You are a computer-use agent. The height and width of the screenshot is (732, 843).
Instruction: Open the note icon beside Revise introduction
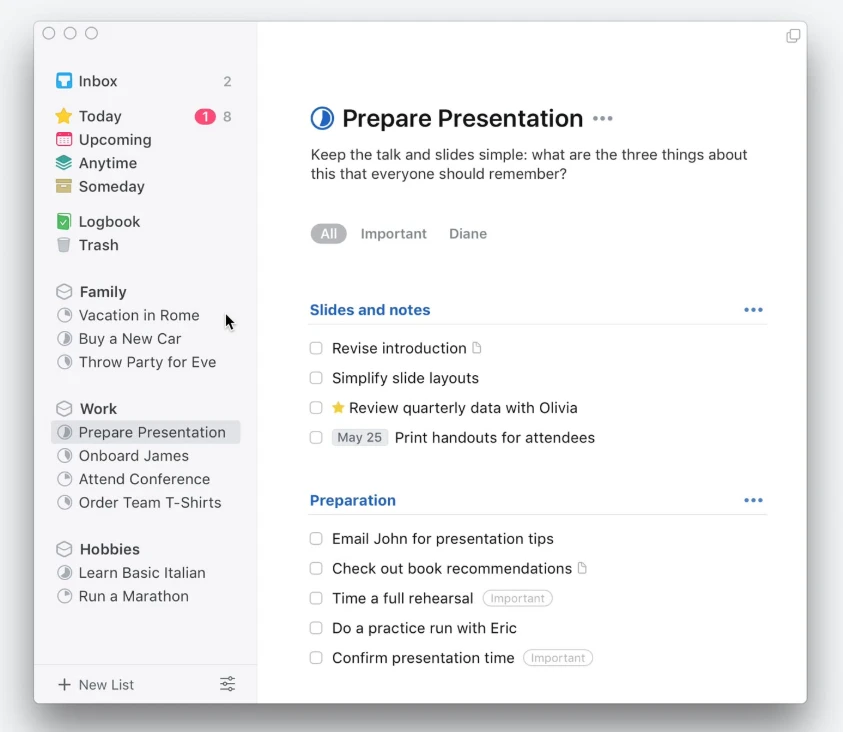474,348
